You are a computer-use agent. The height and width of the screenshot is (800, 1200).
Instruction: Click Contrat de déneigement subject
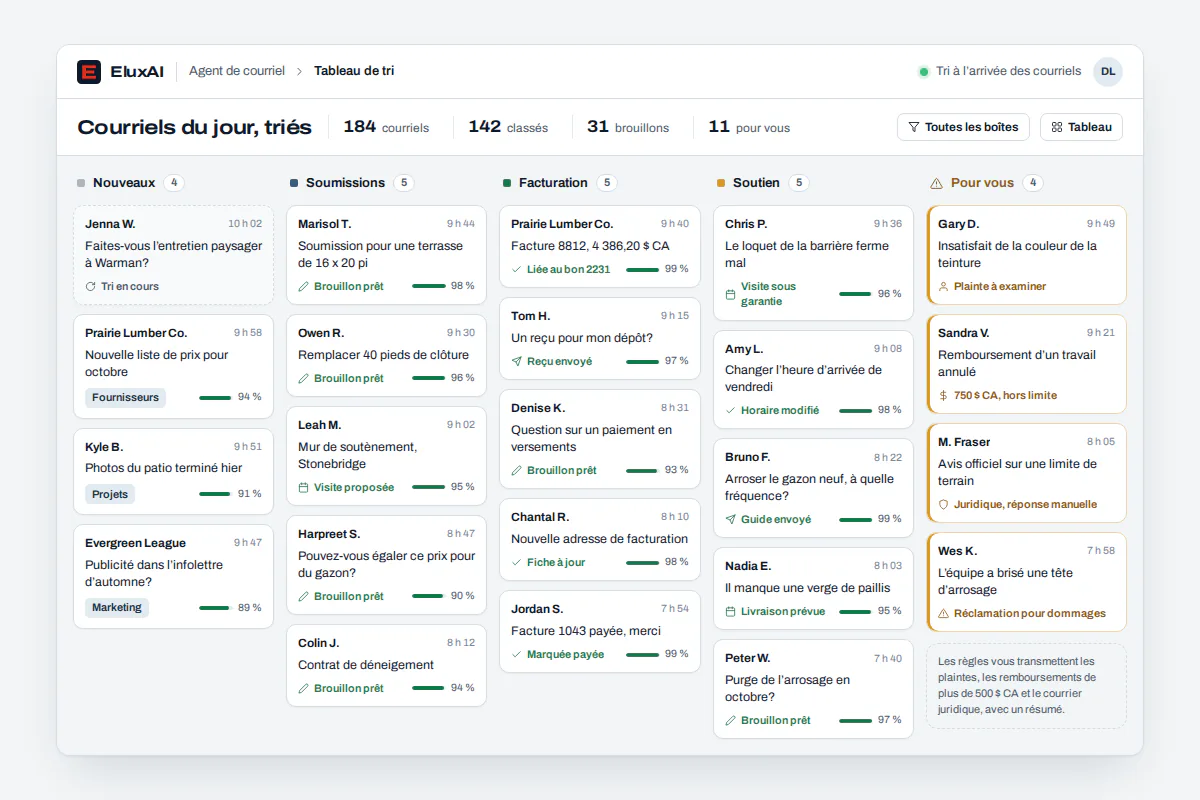pyautogui.click(x=366, y=665)
